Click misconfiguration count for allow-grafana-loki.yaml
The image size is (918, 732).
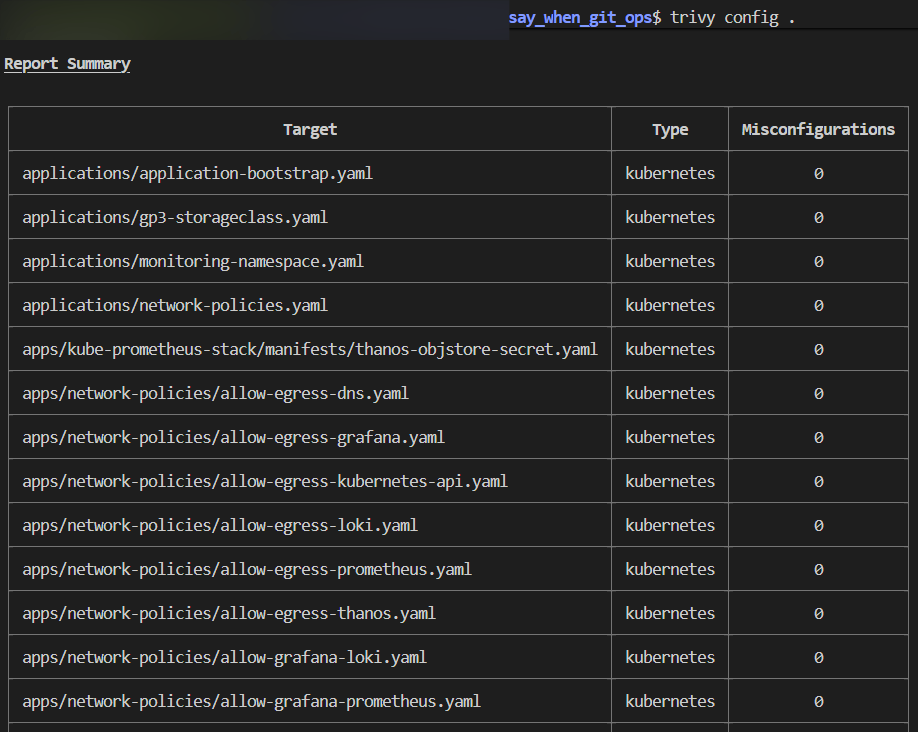click(818, 657)
